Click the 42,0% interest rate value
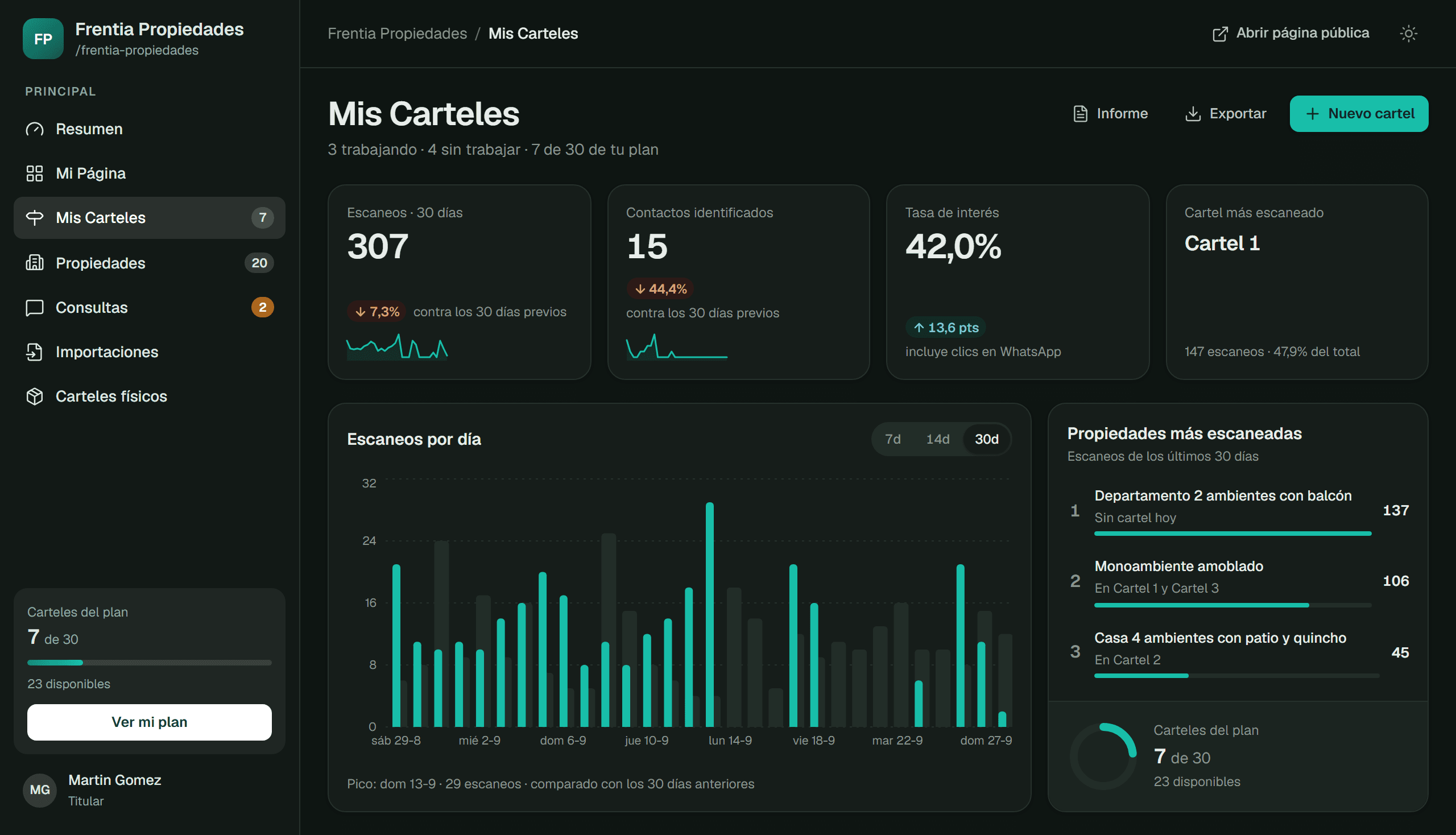The height and width of the screenshot is (835, 1456). (x=953, y=246)
